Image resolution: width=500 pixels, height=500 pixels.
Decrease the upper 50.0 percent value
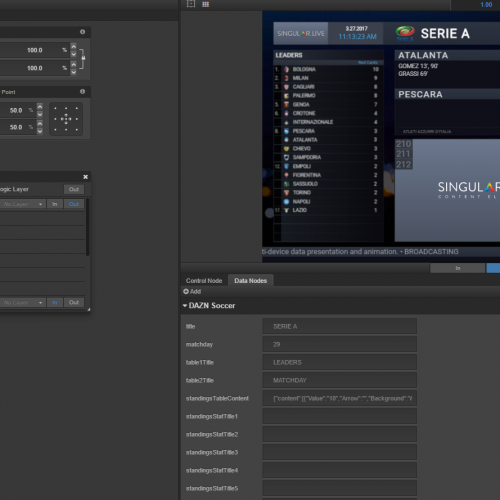click(40, 114)
